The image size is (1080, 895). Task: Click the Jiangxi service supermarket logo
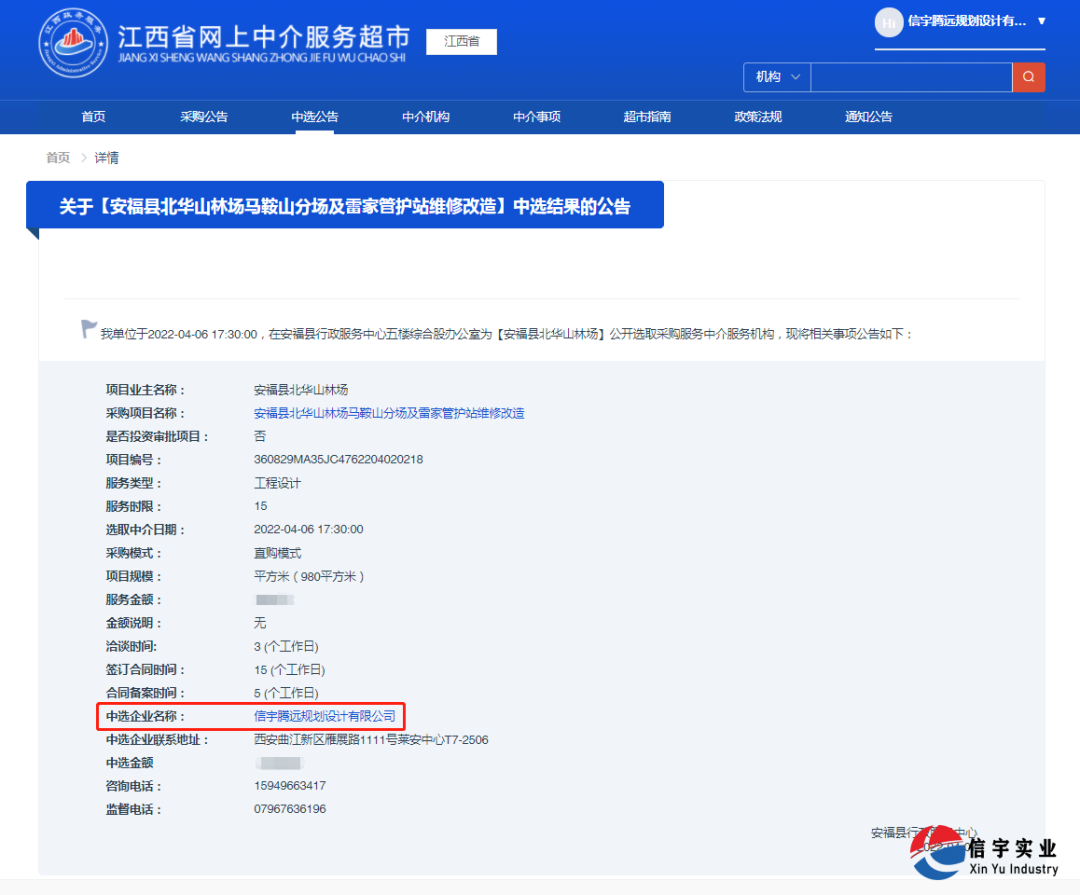[72, 45]
